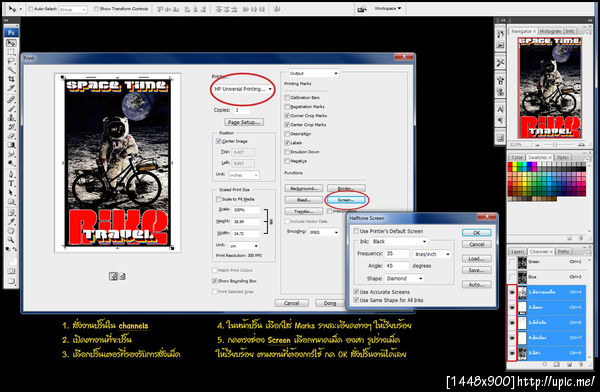
Task: Select the Horizontal Type tool
Action: pyautogui.click(x=11, y=183)
